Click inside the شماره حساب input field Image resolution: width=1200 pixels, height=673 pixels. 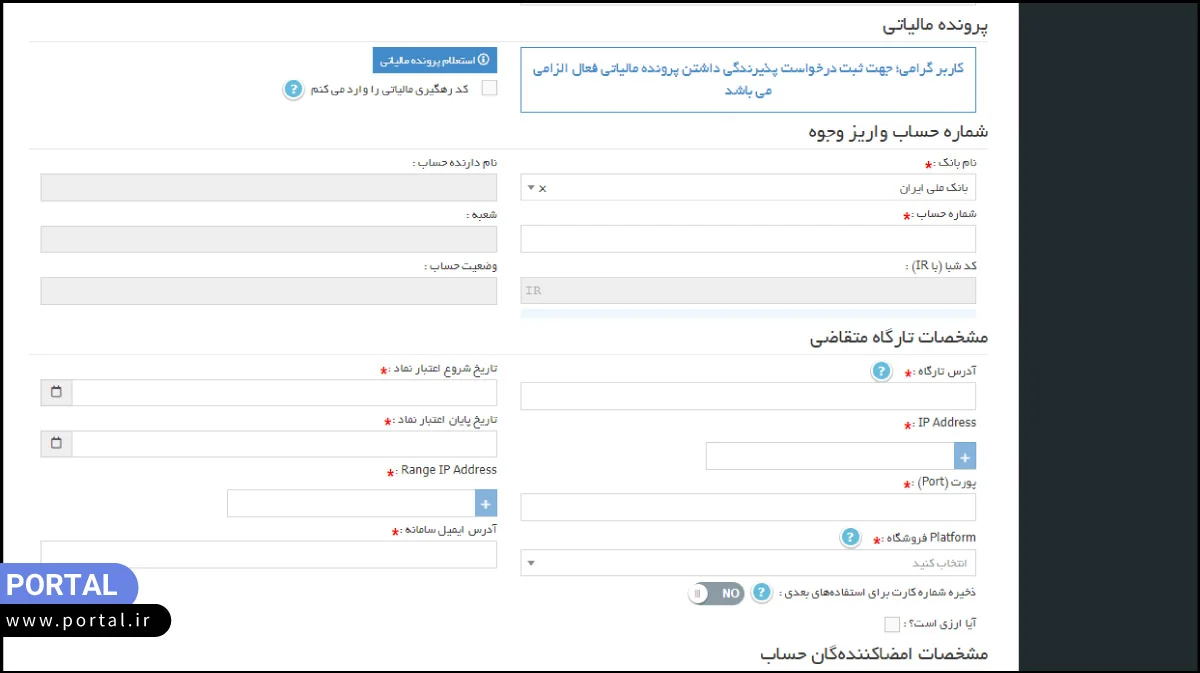(x=748, y=238)
